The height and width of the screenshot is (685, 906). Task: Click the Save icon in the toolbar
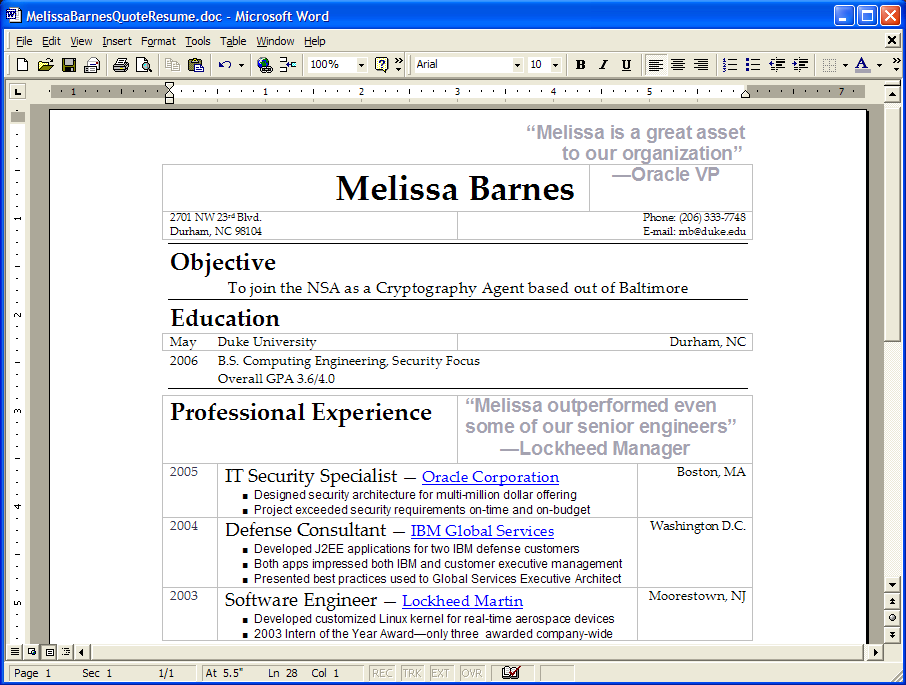pyautogui.click(x=69, y=65)
